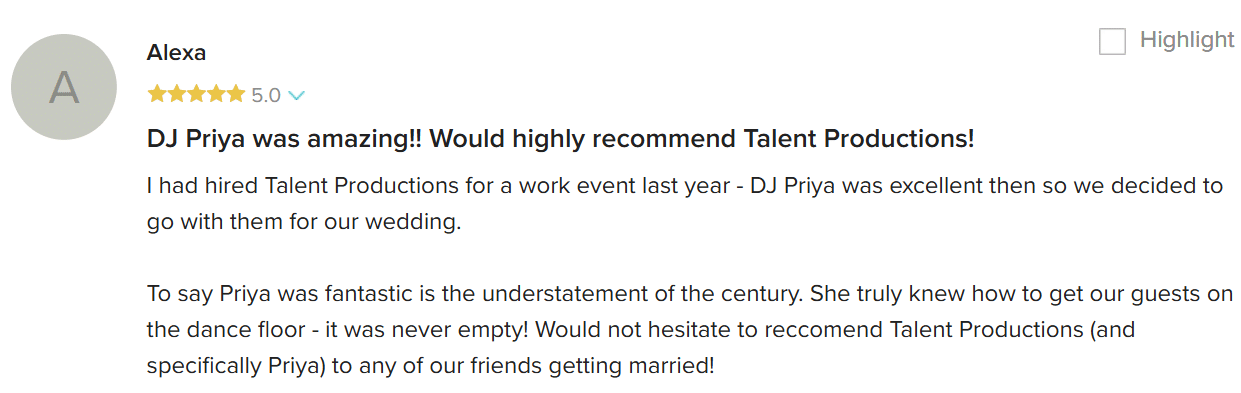Click the 5.0 rating score
Screen dimensions: 1241x393
(x=266, y=95)
